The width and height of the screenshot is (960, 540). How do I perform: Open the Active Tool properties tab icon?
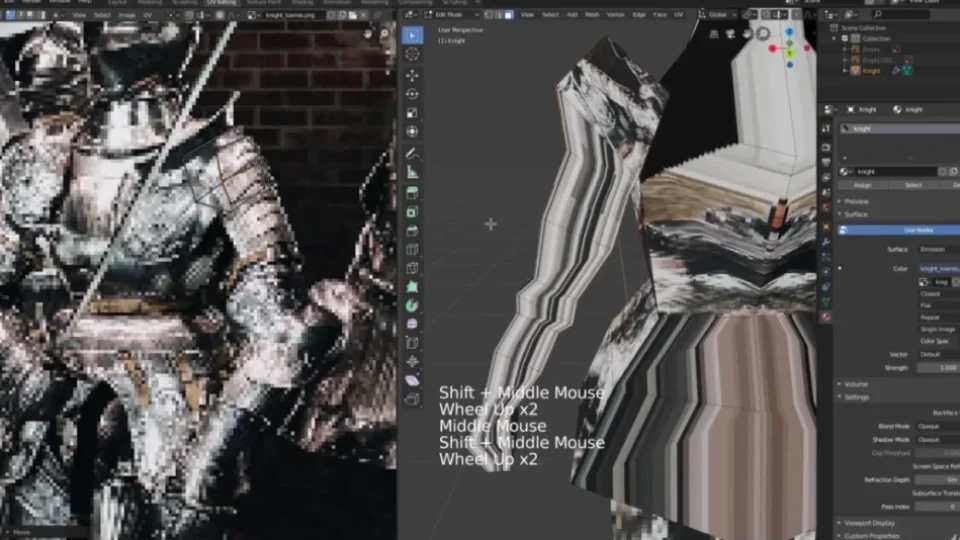click(x=826, y=129)
